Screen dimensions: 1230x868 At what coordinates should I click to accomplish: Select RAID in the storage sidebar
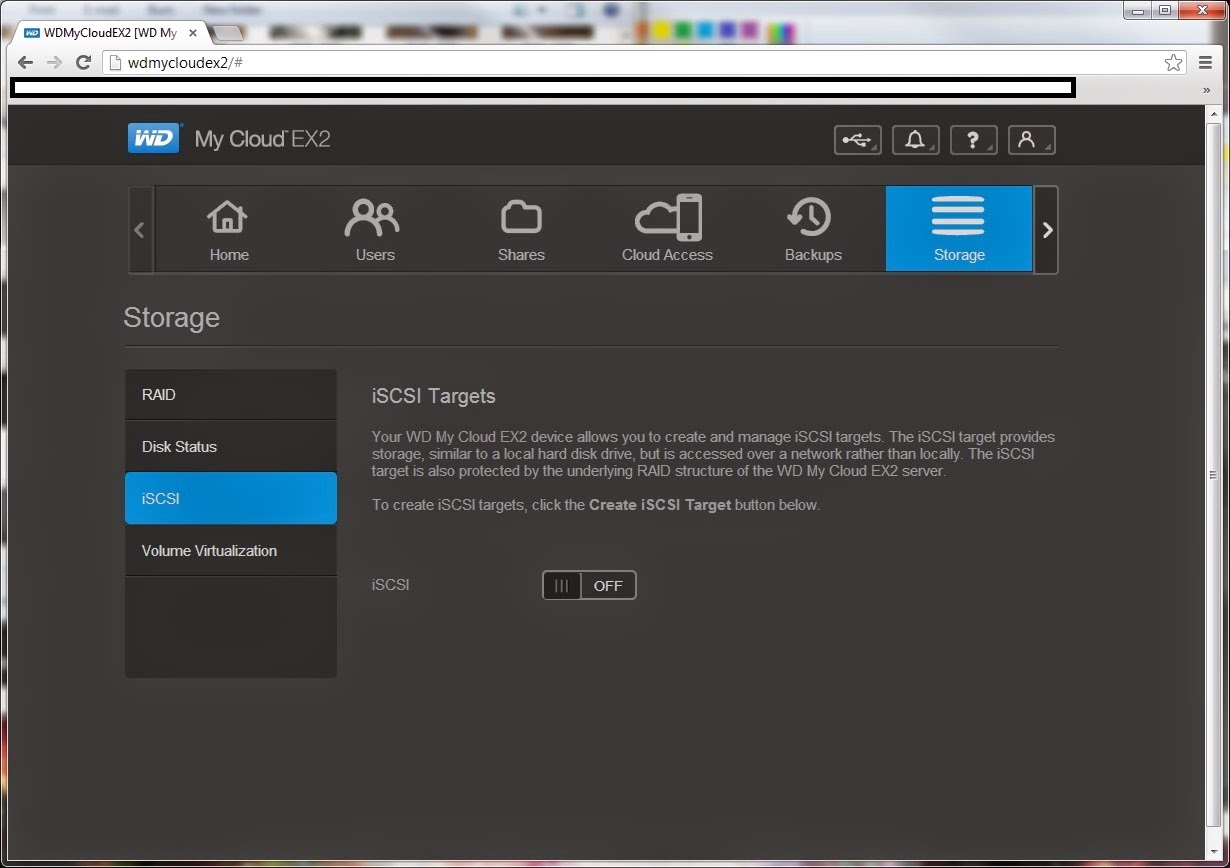(x=231, y=395)
